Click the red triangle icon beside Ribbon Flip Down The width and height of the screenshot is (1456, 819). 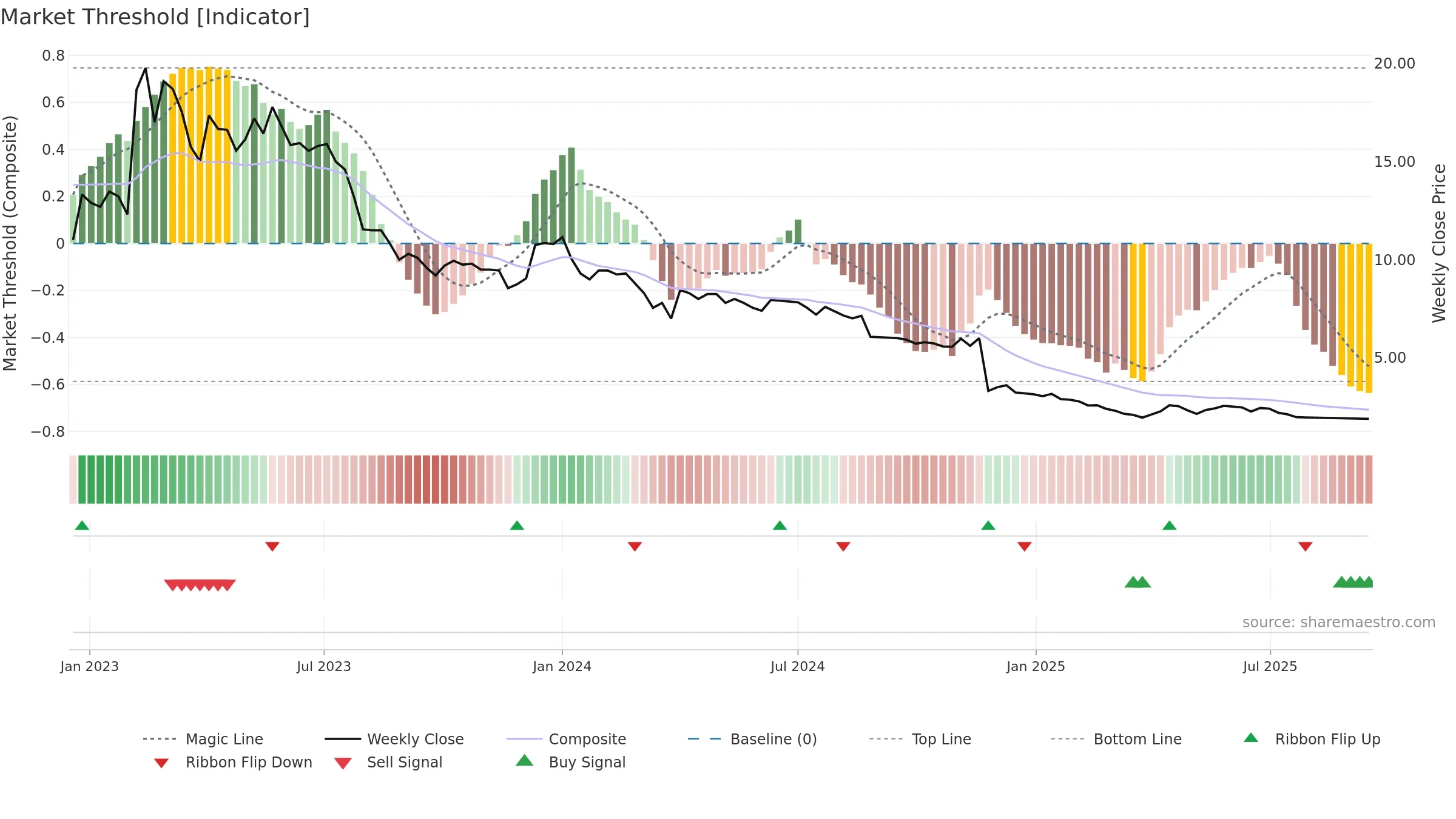pos(161,763)
